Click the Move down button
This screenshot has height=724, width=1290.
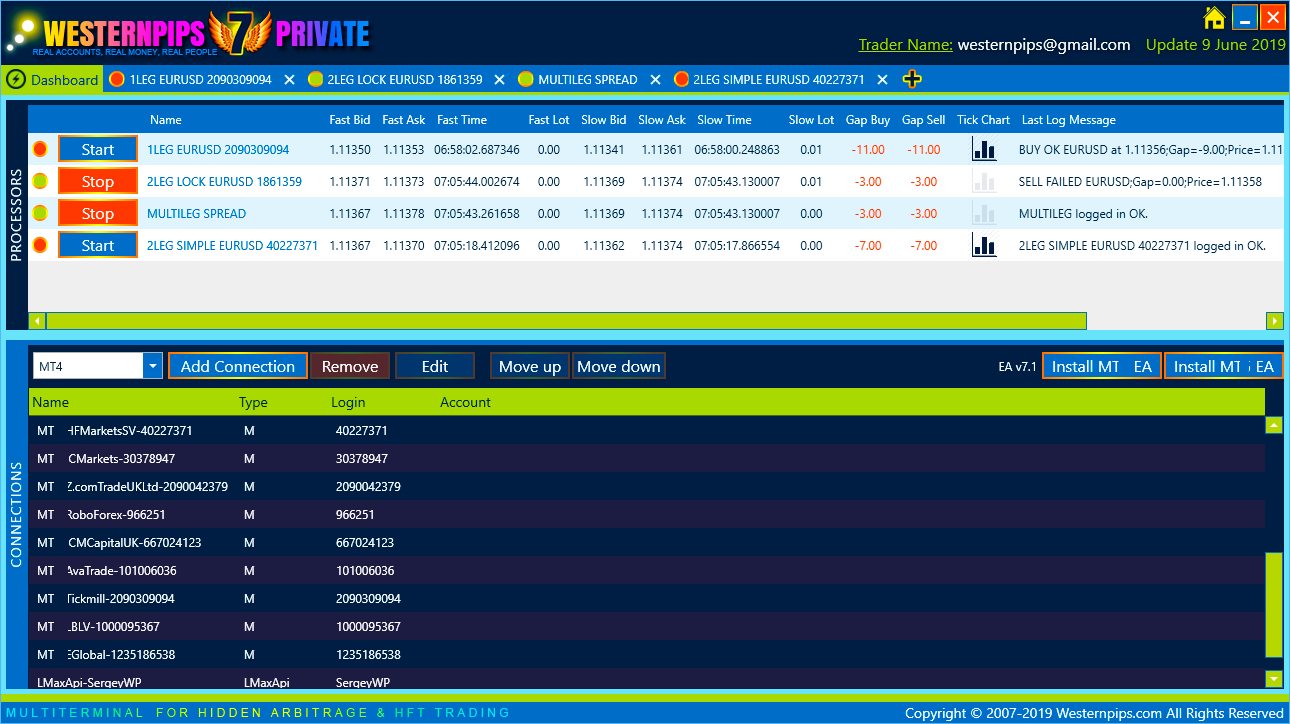pyautogui.click(x=619, y=366)
